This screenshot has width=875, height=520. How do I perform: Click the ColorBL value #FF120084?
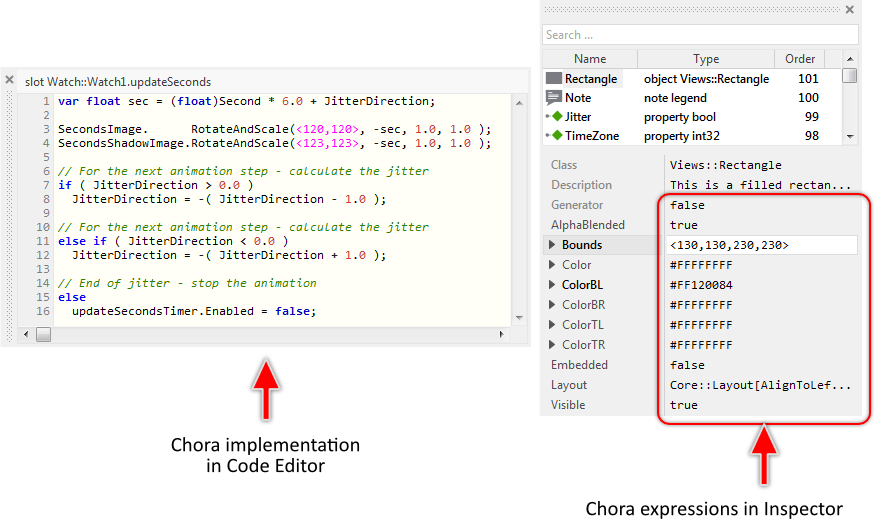click(701, 285)
